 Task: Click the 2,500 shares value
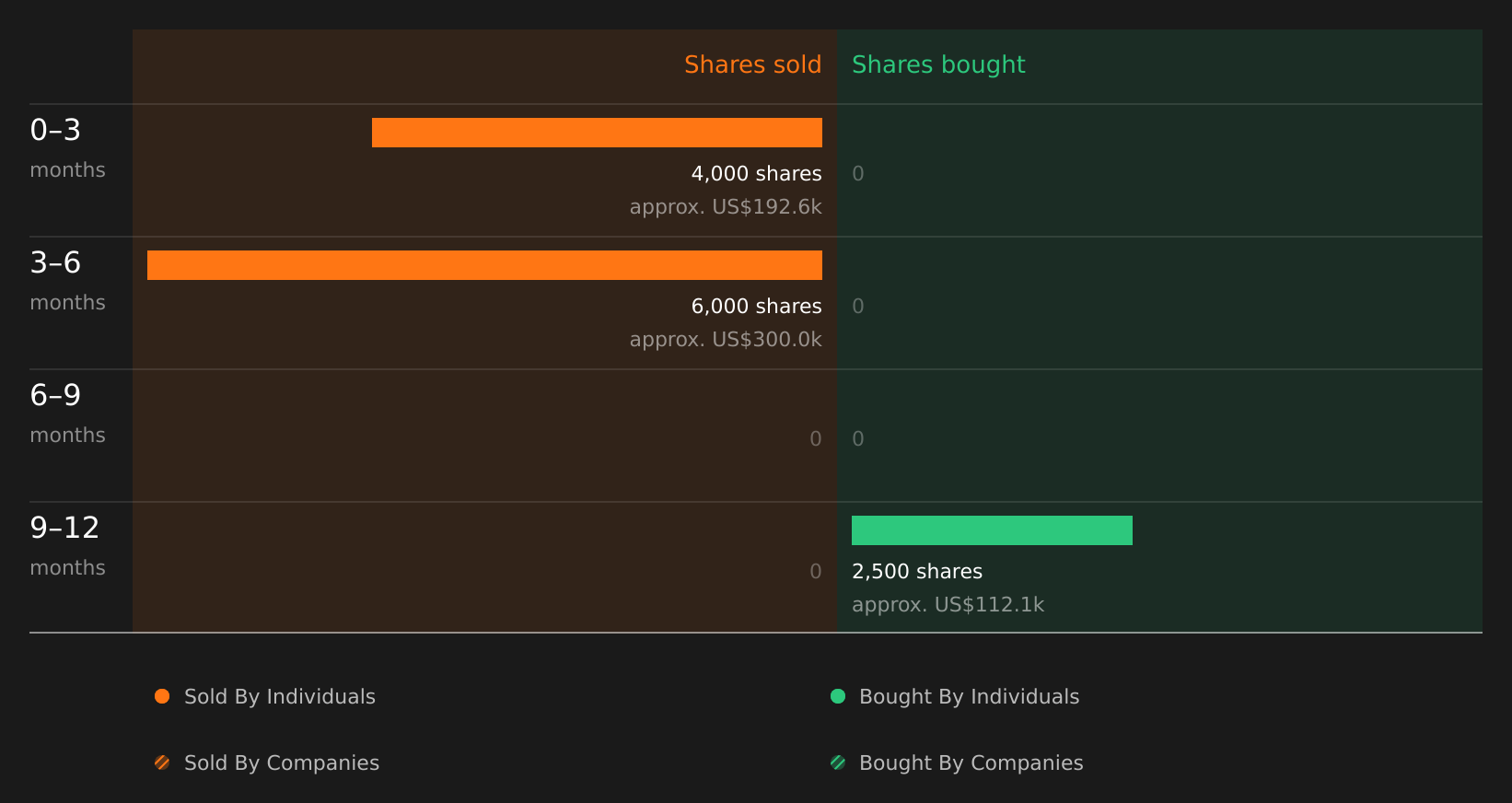coord(917,571)
